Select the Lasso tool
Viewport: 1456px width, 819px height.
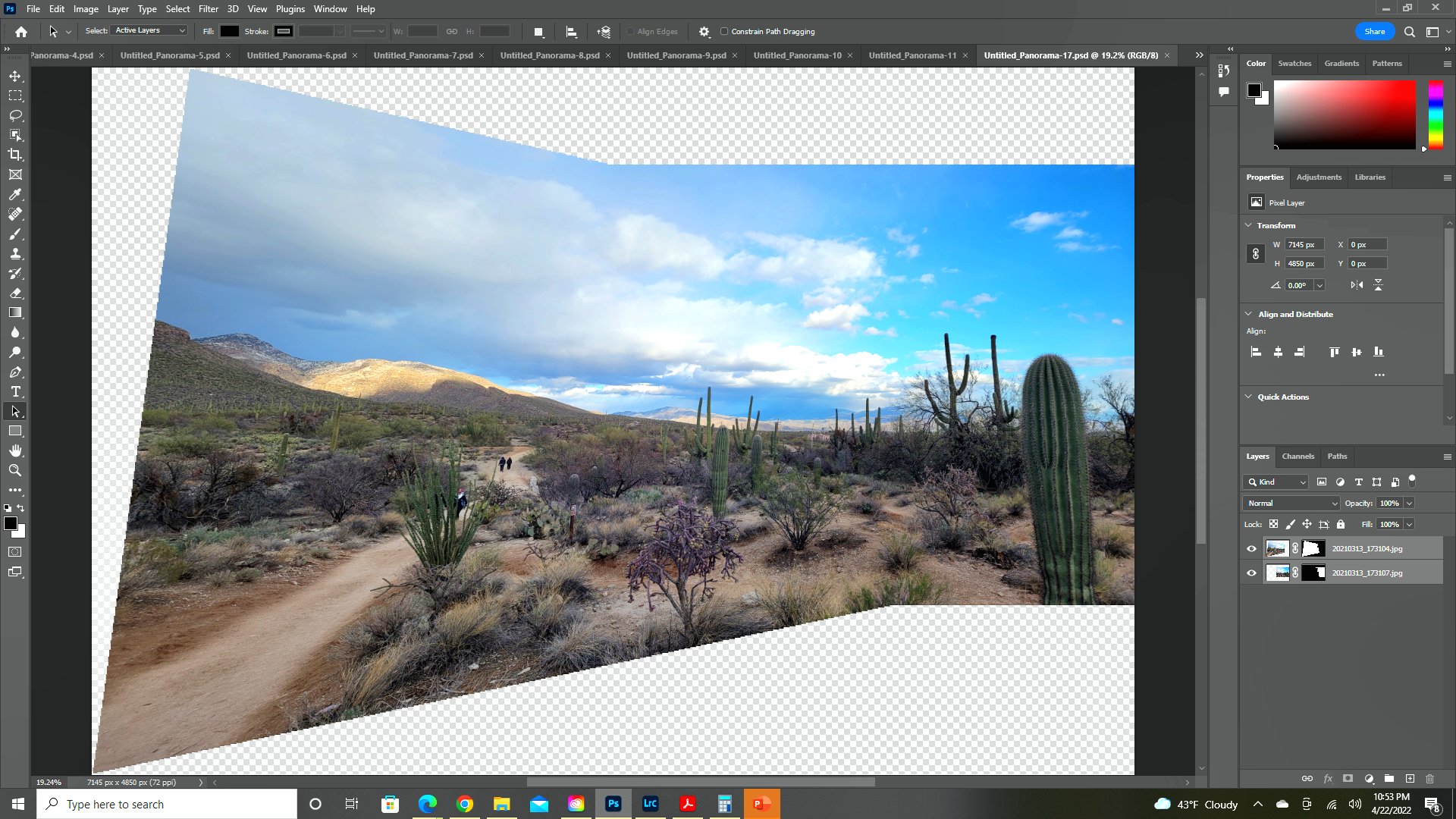[x=15, y=115]
